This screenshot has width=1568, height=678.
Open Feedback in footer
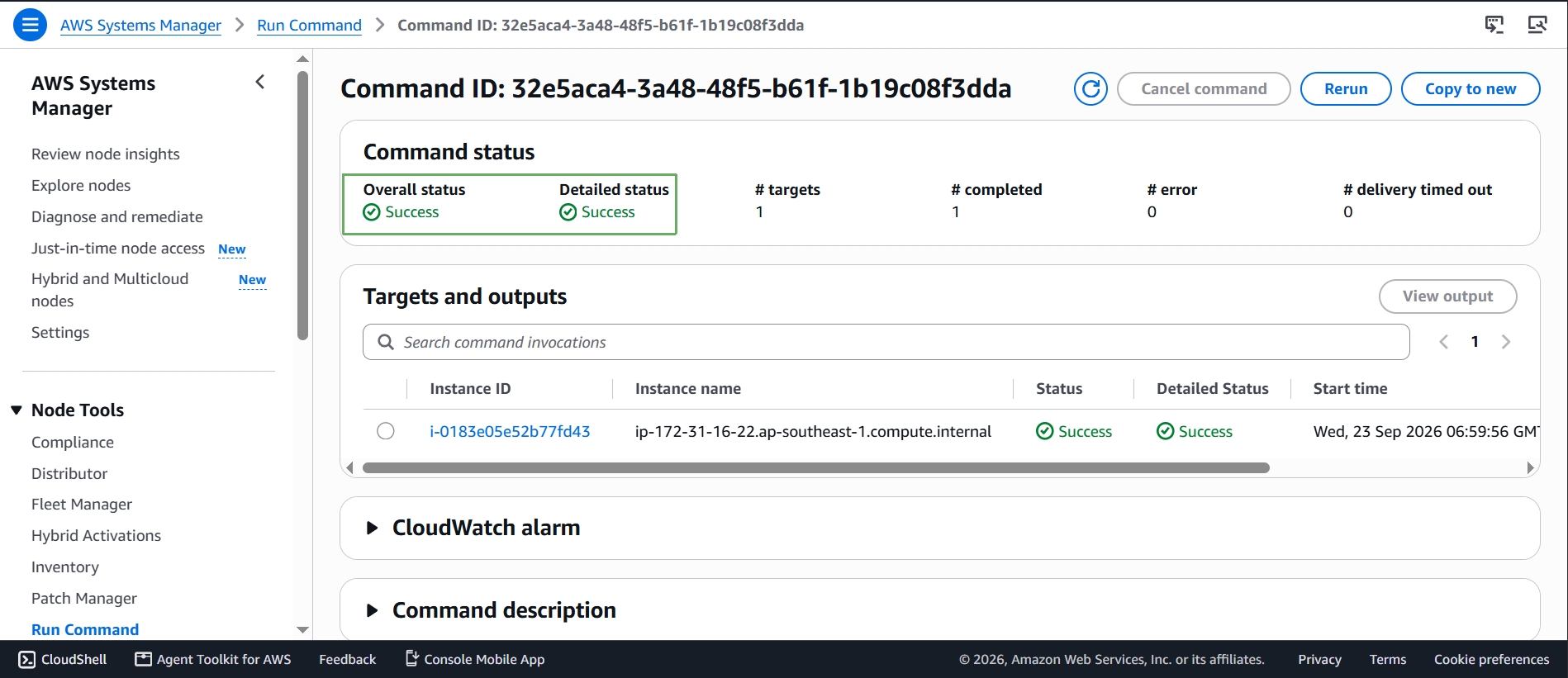click(x=347, y=659)
